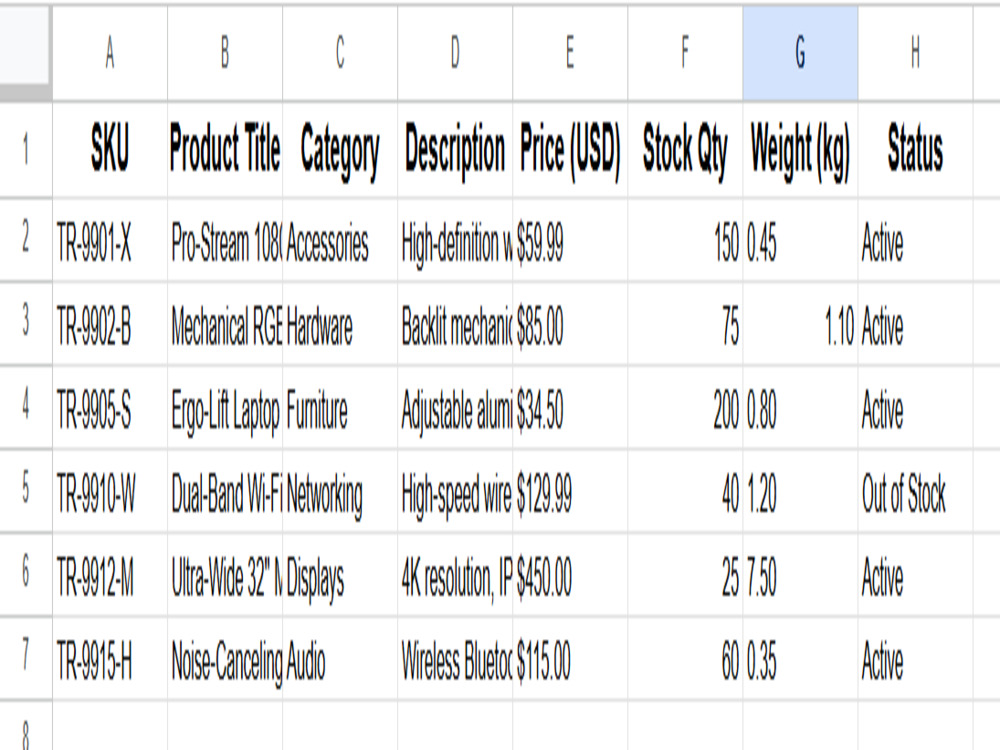The height and width of the screenshot is (750, 1000).
Task: Select cell with SKU TR-9910-W
Action: click(x=110, y=491)
